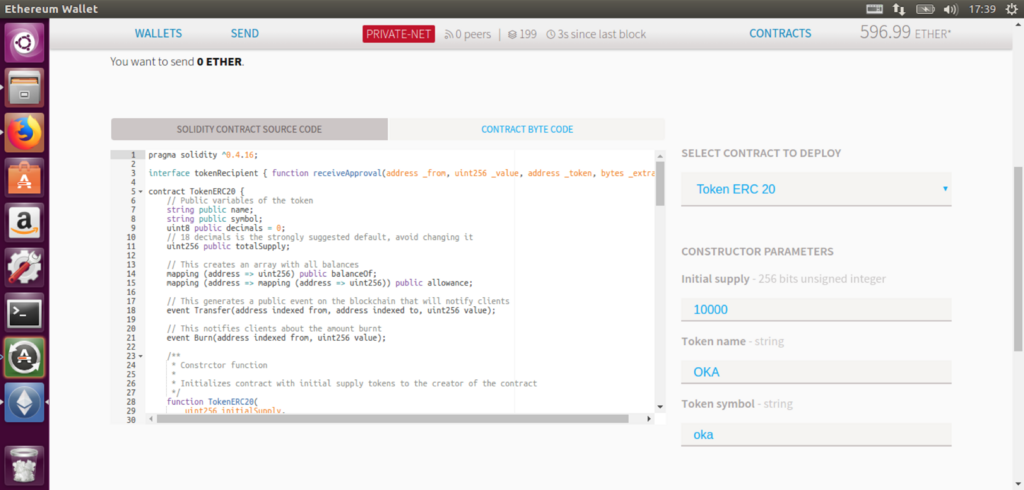Viewport: 1024px width, 490px height.
Task: Click the Token symbol field with oka
Action: [816, 434]
